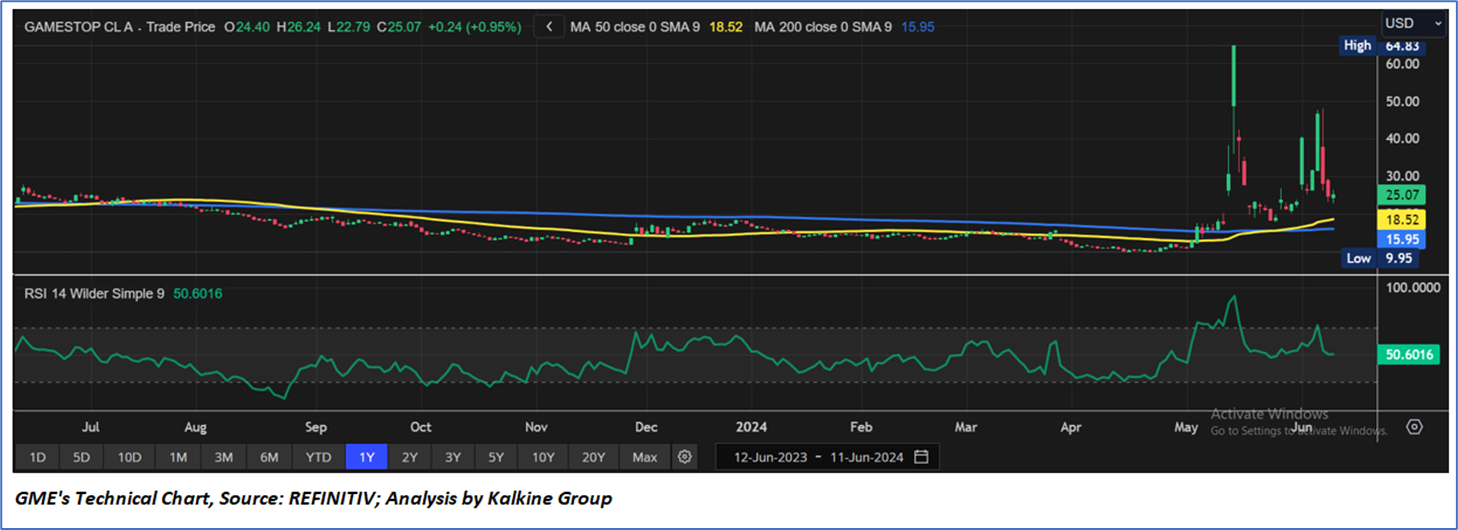Toggle the active 1Y range button
This screenshot has width=1458, height=530.
click(x=366, y=457)
